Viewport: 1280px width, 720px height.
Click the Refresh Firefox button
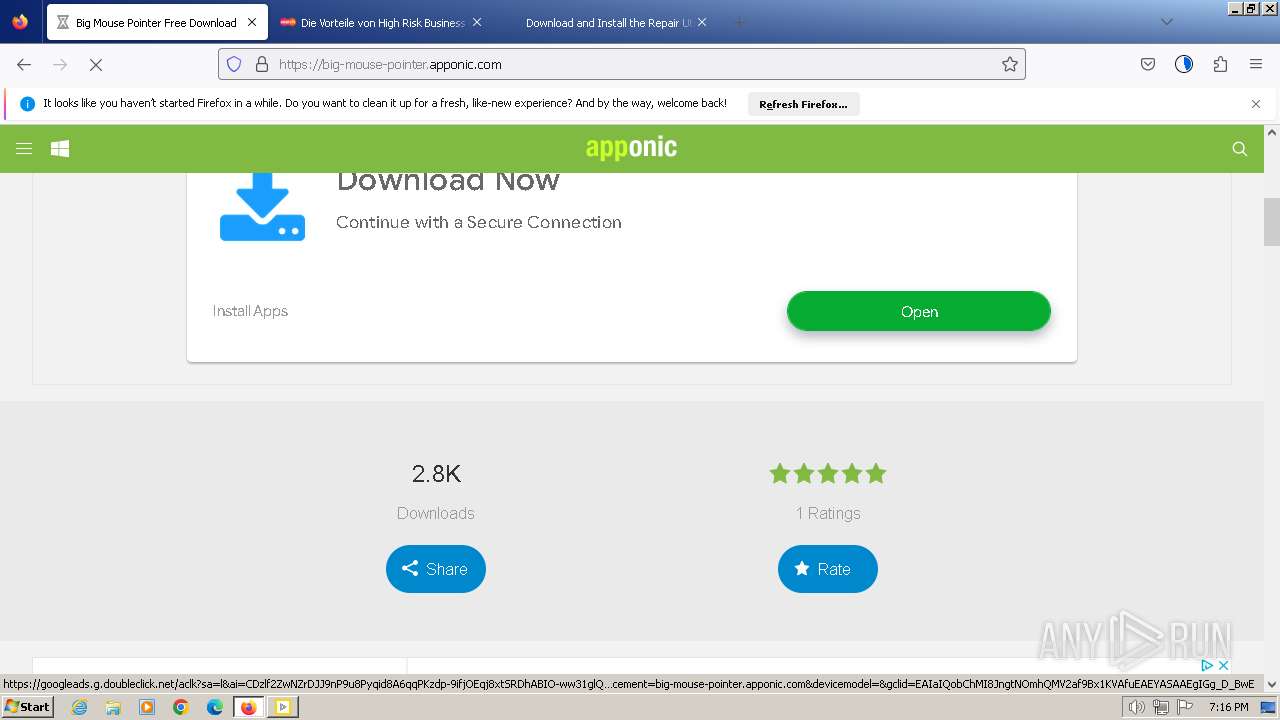[803, 104]
